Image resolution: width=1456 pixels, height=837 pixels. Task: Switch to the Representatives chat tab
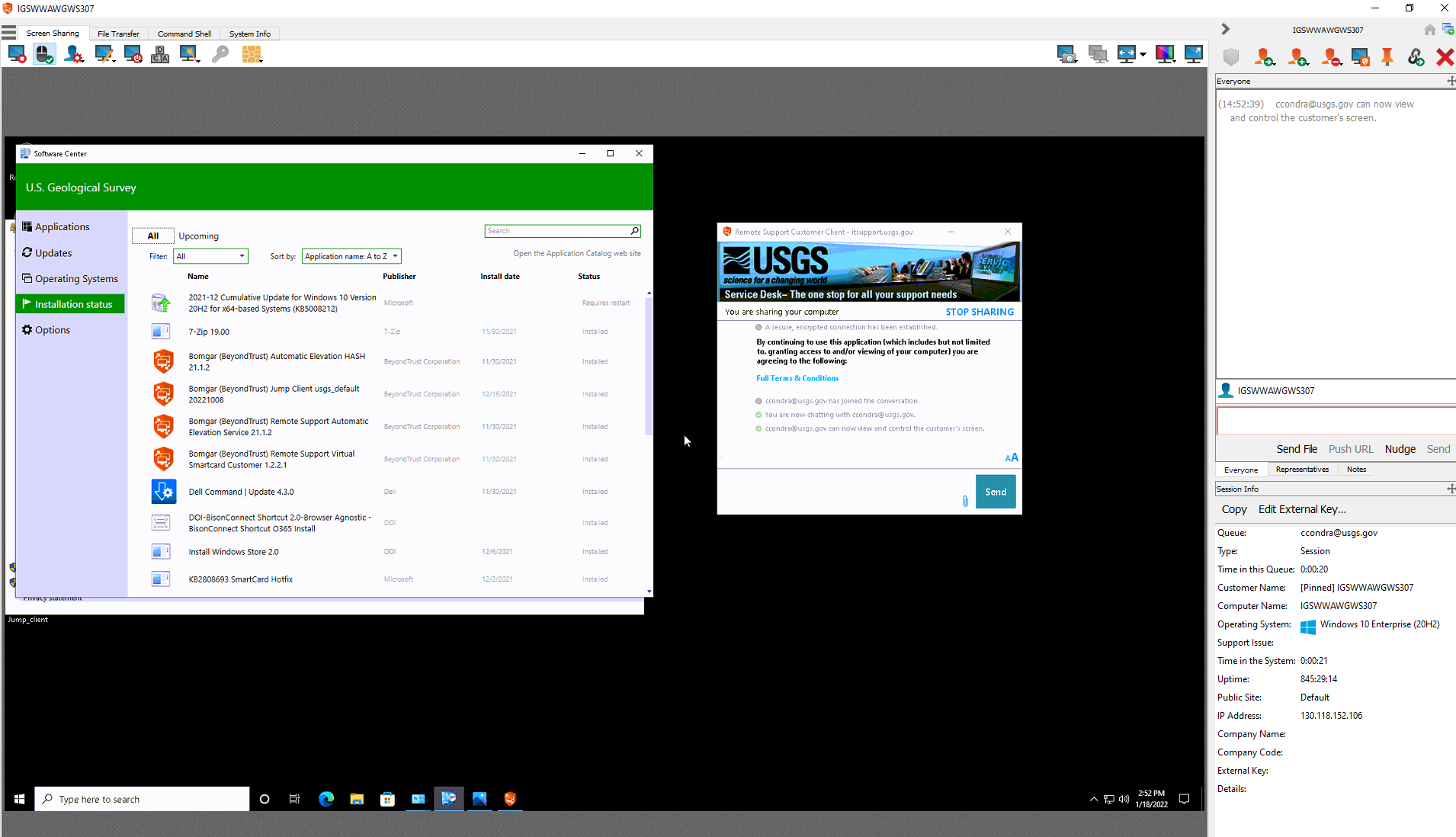pyautogui.click(x=1302, y=470)
